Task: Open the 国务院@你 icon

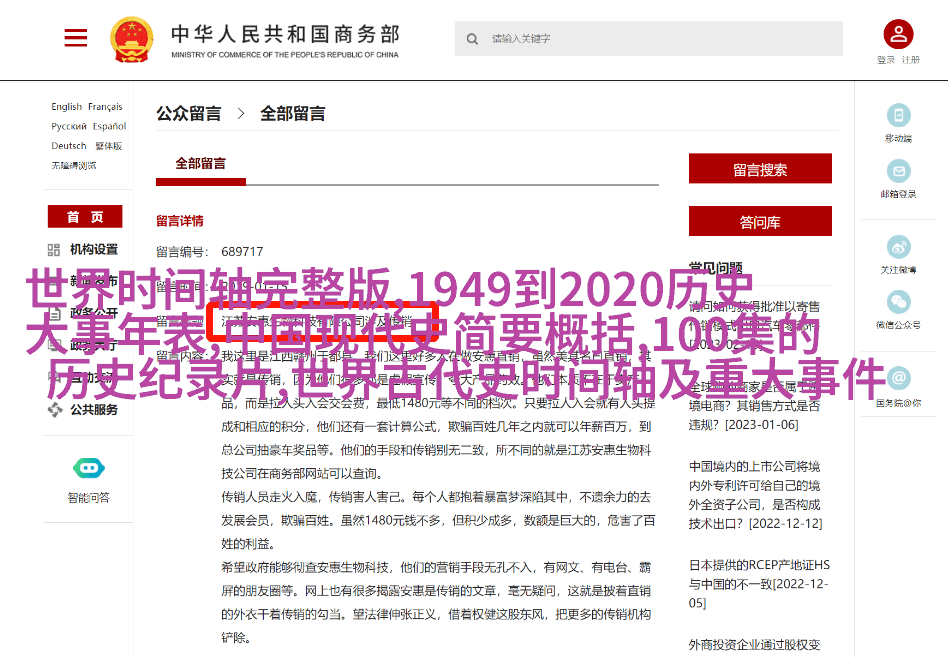Action: pyautogui.click(x=898, y=379)
